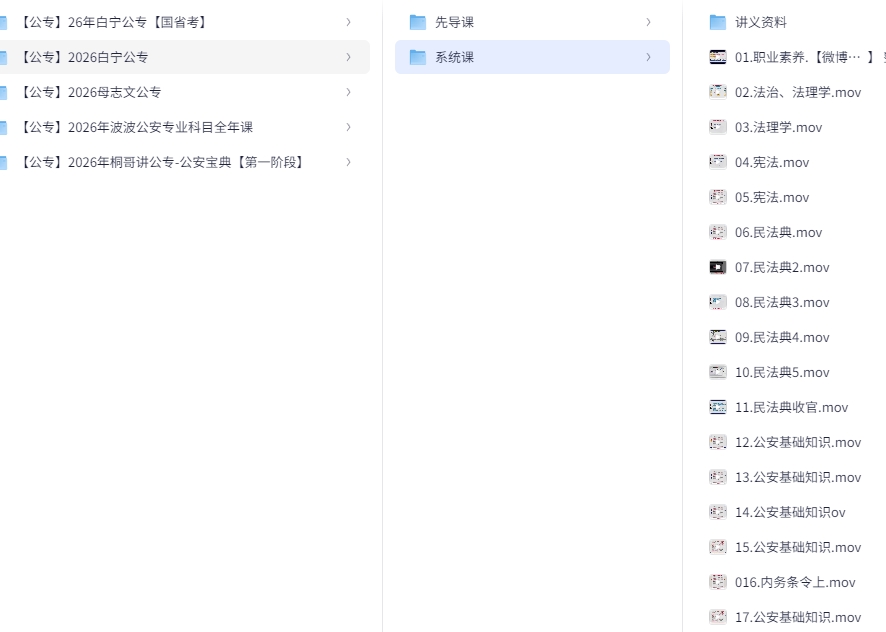
Task: Select file name 10.民法典5.mov
Action: point(782,373)
